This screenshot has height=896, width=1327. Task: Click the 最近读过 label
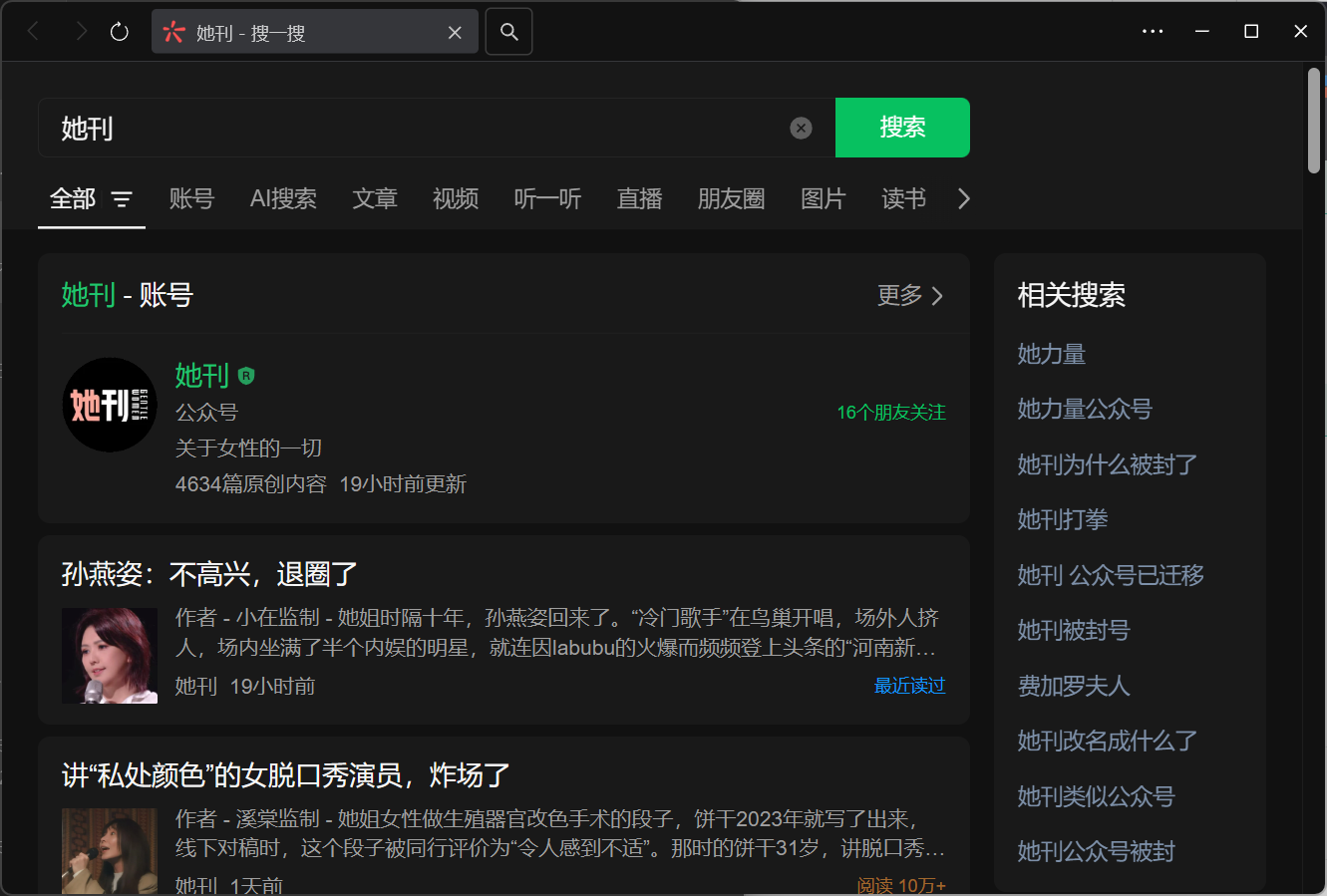(x=909, y=686)
